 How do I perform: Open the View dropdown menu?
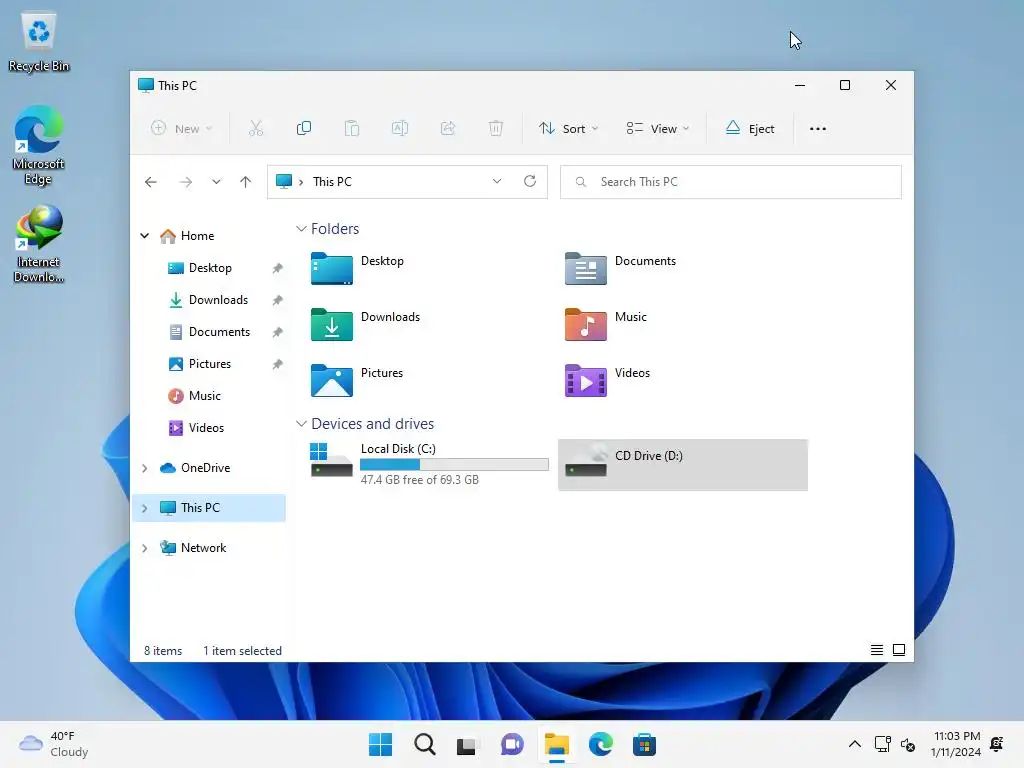[658, 129]
